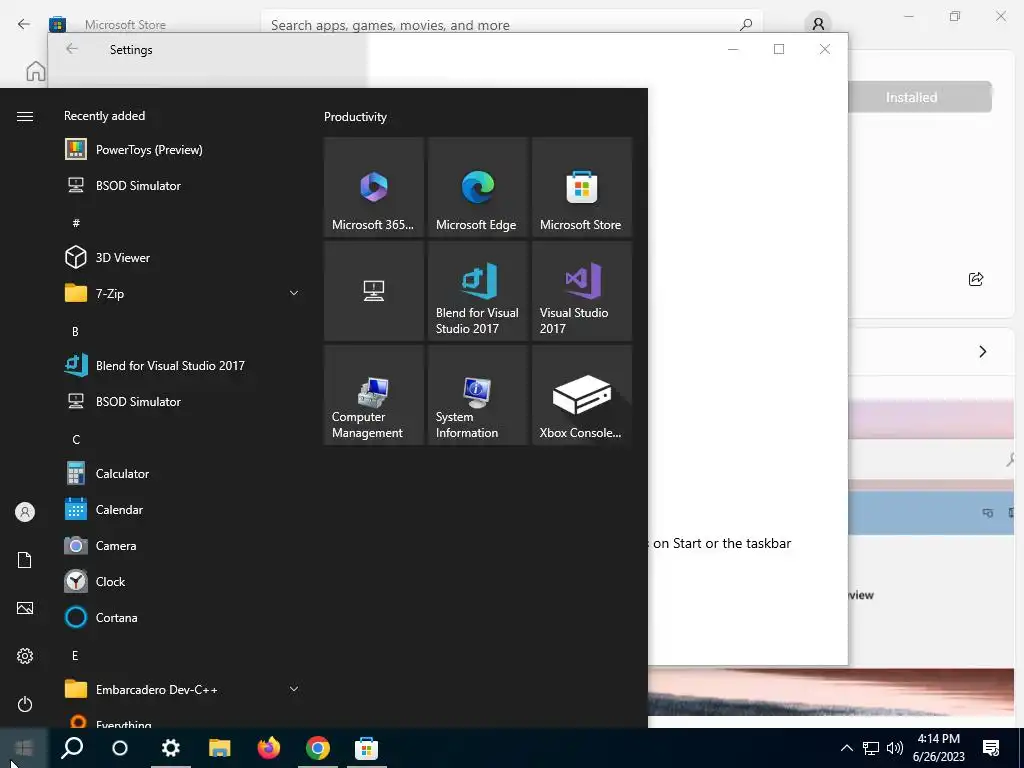This screenshot has height=768, width=1024.
Task: Click the Microsoft Store search magnifier
Action: point(746,25)
